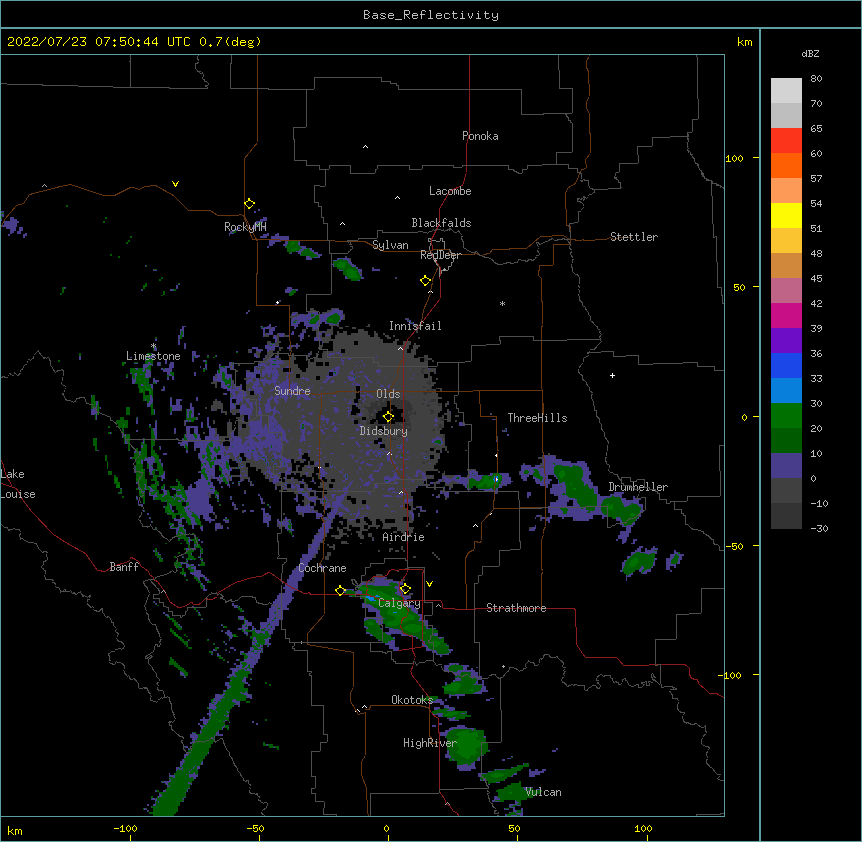
Task: Click the Base_Reflectivity title
Action: 431,15
